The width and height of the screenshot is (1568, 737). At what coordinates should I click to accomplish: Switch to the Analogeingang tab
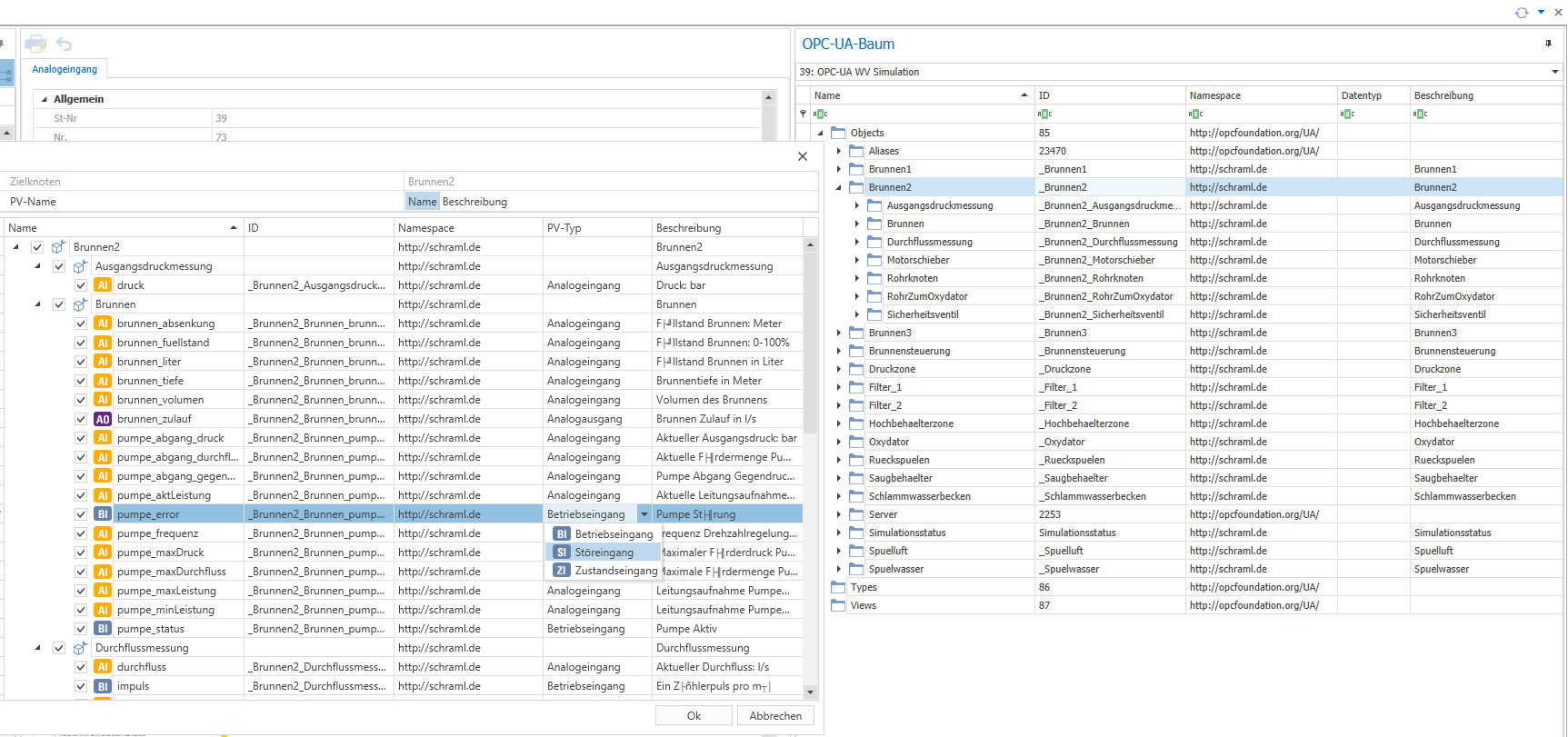(x=65, y=69)
